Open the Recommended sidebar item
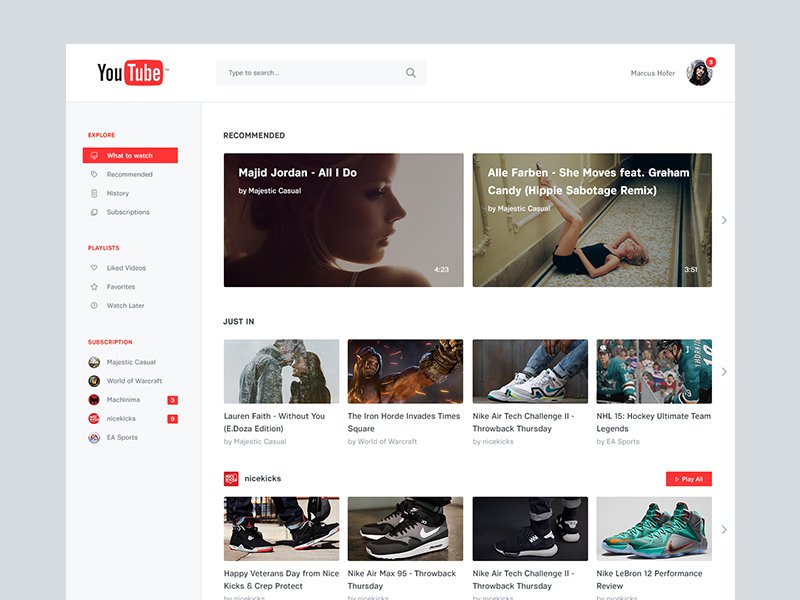Viewport: 800px width, 600px height. click(130, 174)
